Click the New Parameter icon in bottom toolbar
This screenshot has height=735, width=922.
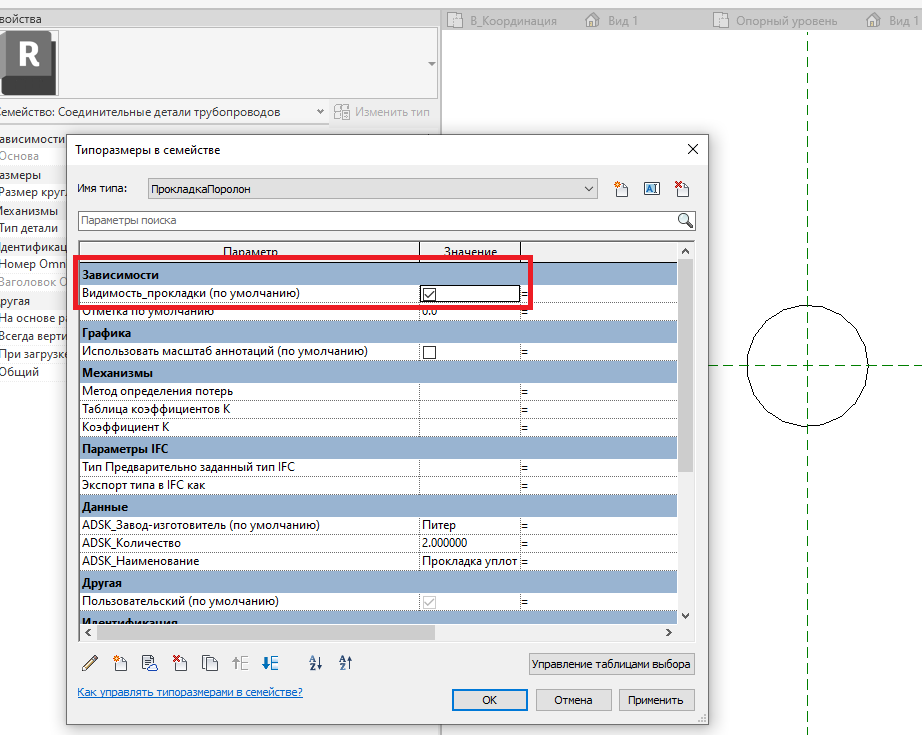point(120,662)
